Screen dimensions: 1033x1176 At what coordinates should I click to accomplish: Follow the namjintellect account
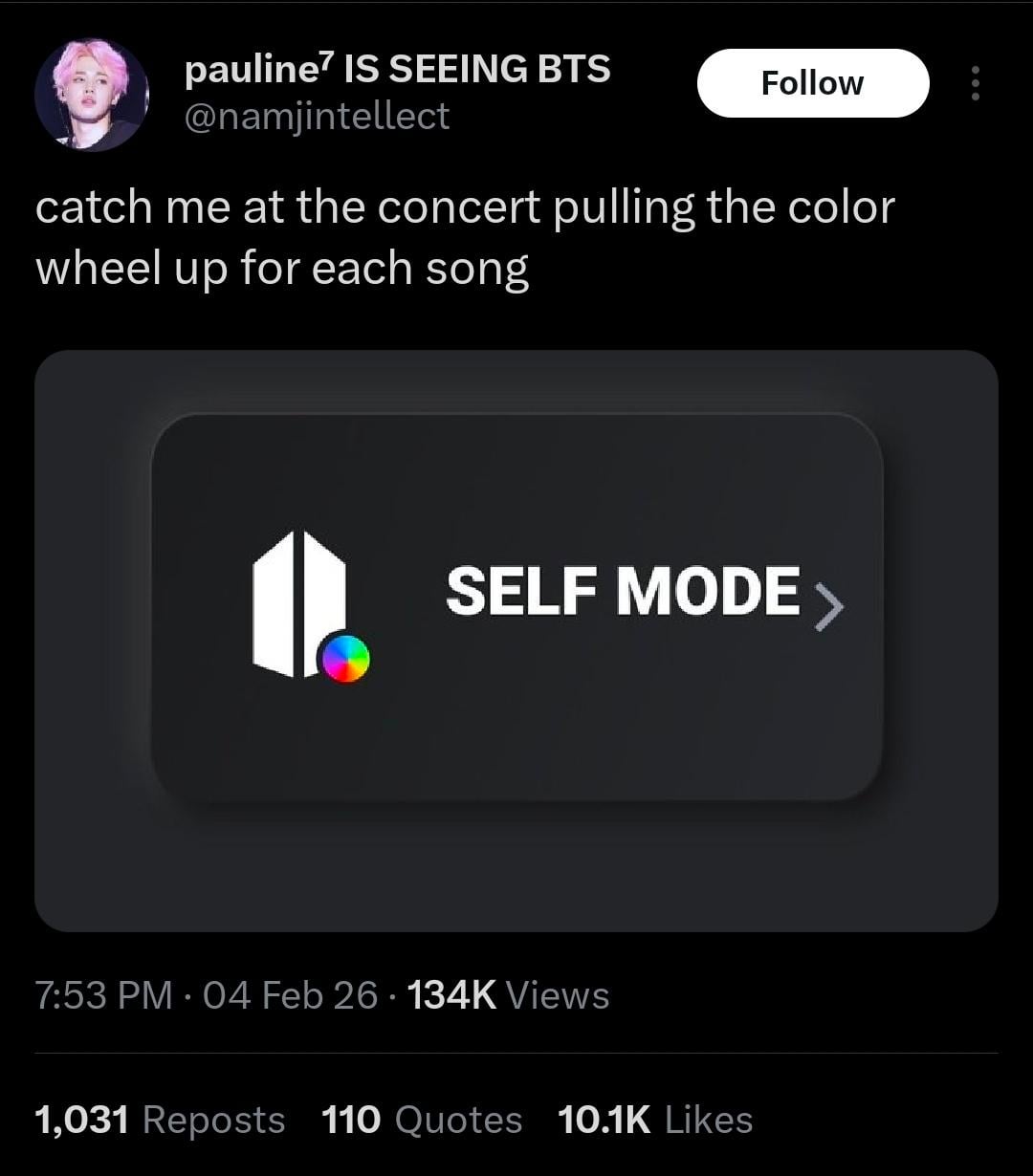click(812, 83)
